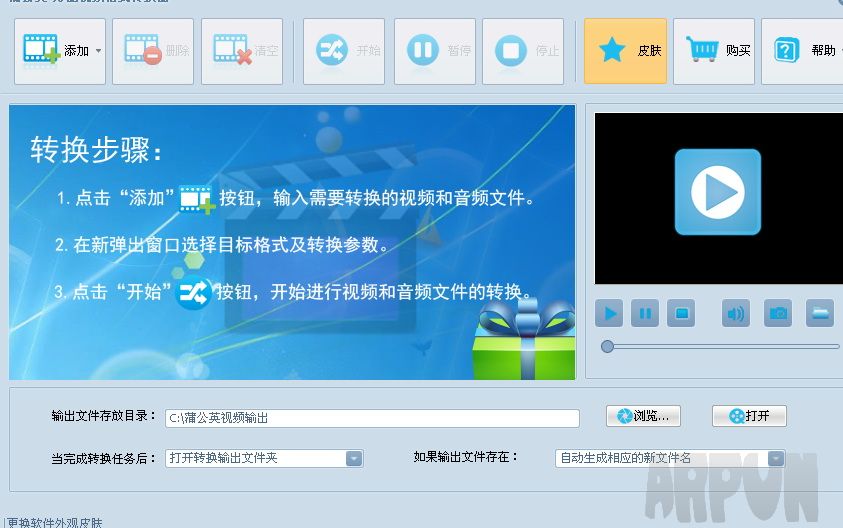Click the 购买 (Buy) shopping cart button
The height and width of the screenshot is (528, 843).
[x=714, y=51]
